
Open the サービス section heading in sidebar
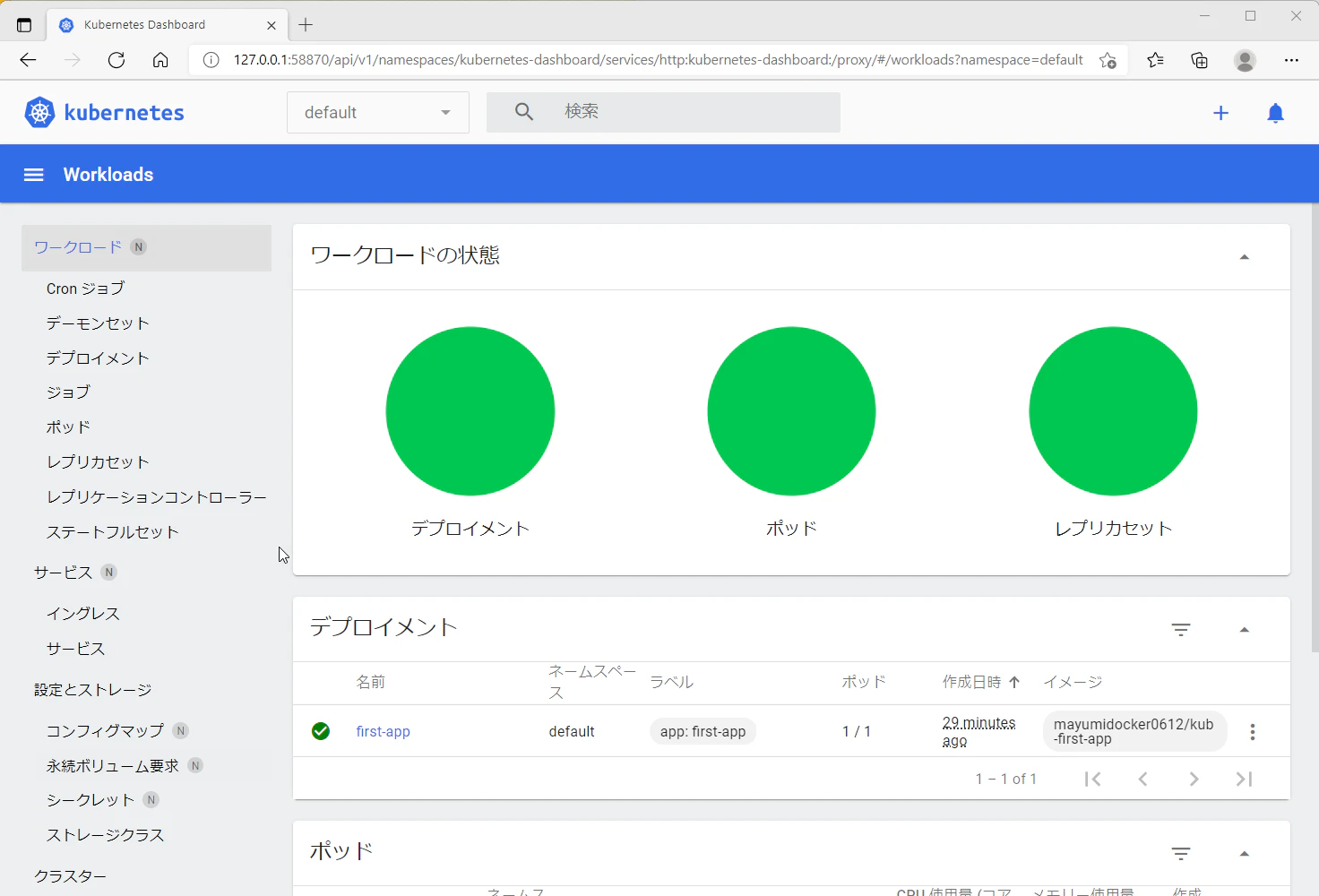tap(64, 573)
